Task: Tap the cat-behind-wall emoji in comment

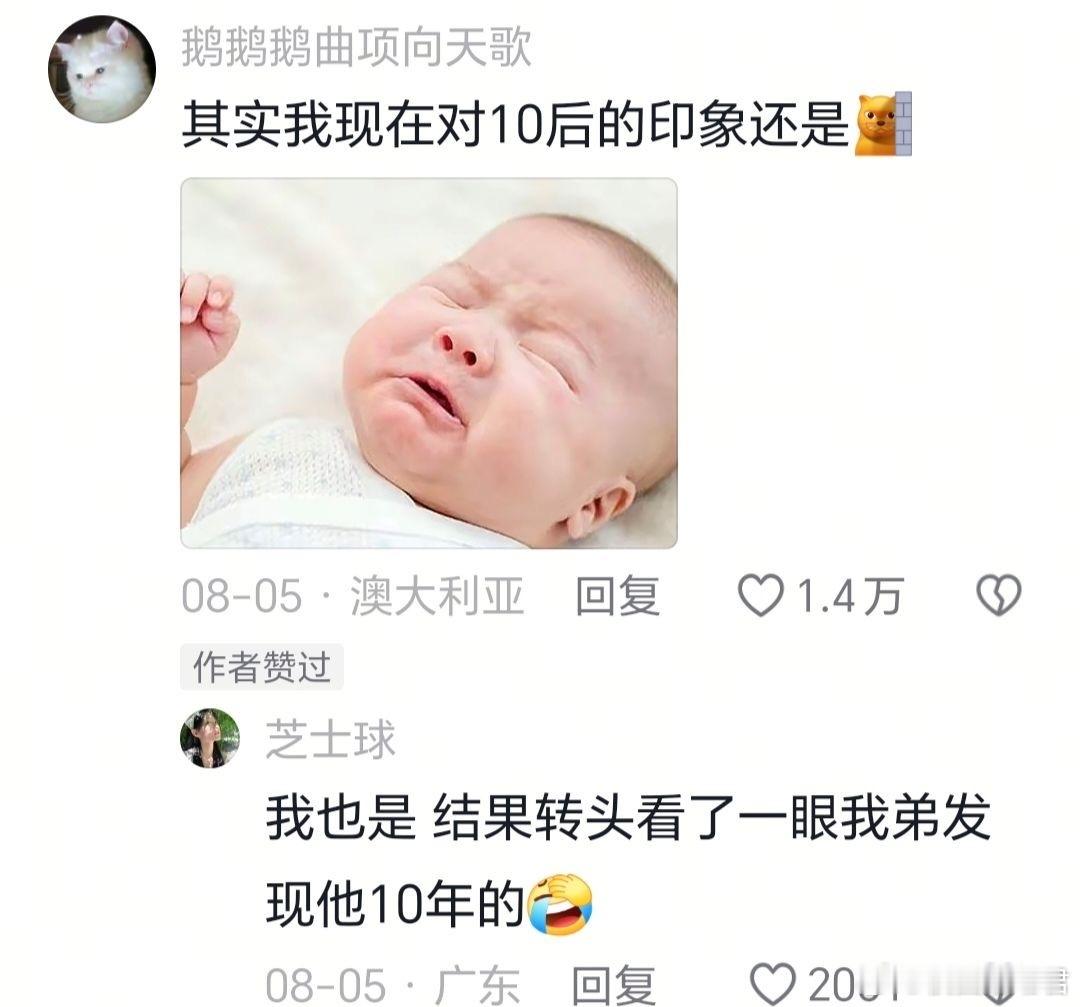Action: (883, 124)
